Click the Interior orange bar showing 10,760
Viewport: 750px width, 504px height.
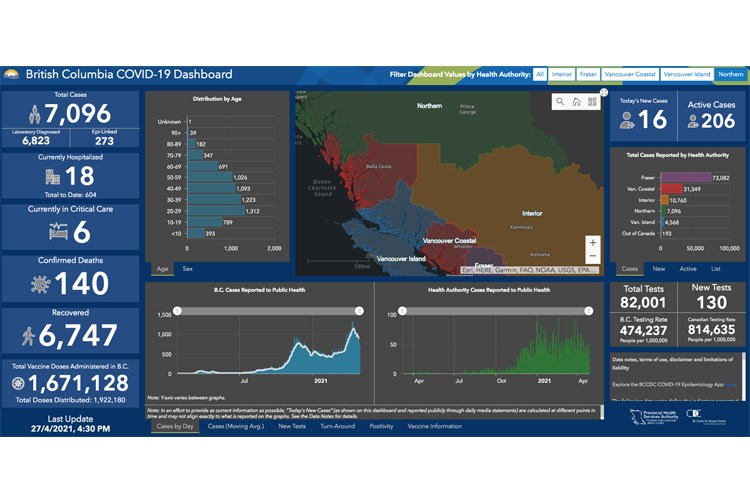click(x=664, y=200)
